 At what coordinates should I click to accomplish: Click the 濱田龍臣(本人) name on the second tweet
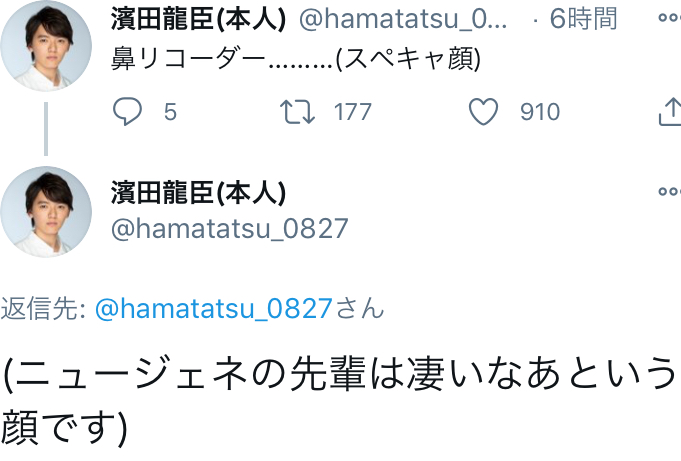coord(198,191)
